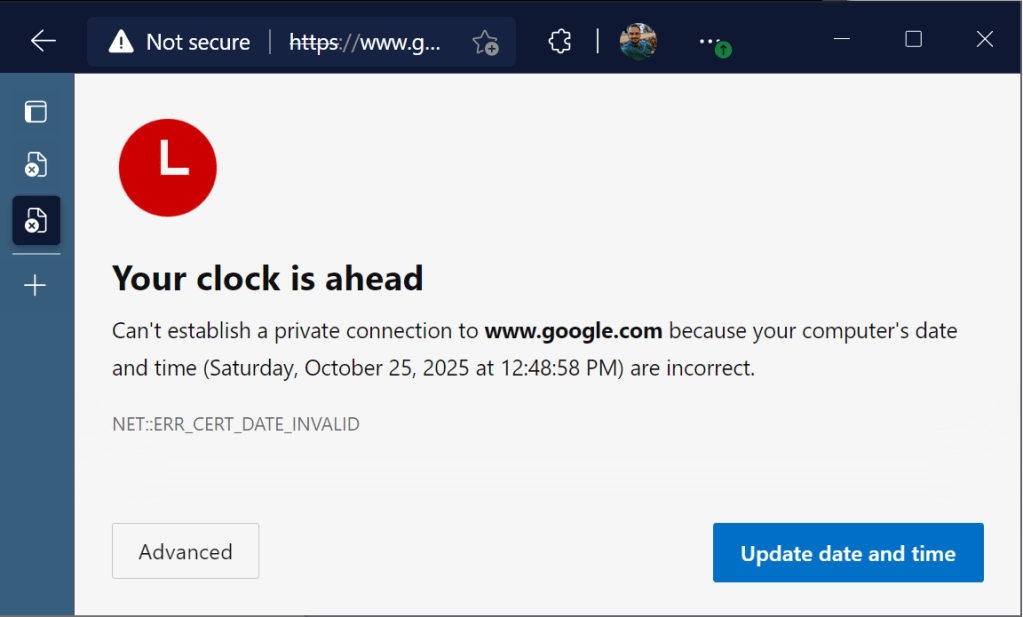The width and height of the screenshot is (1023, 617).
Task: Close the browser window
Action: [x=984, y=40]
